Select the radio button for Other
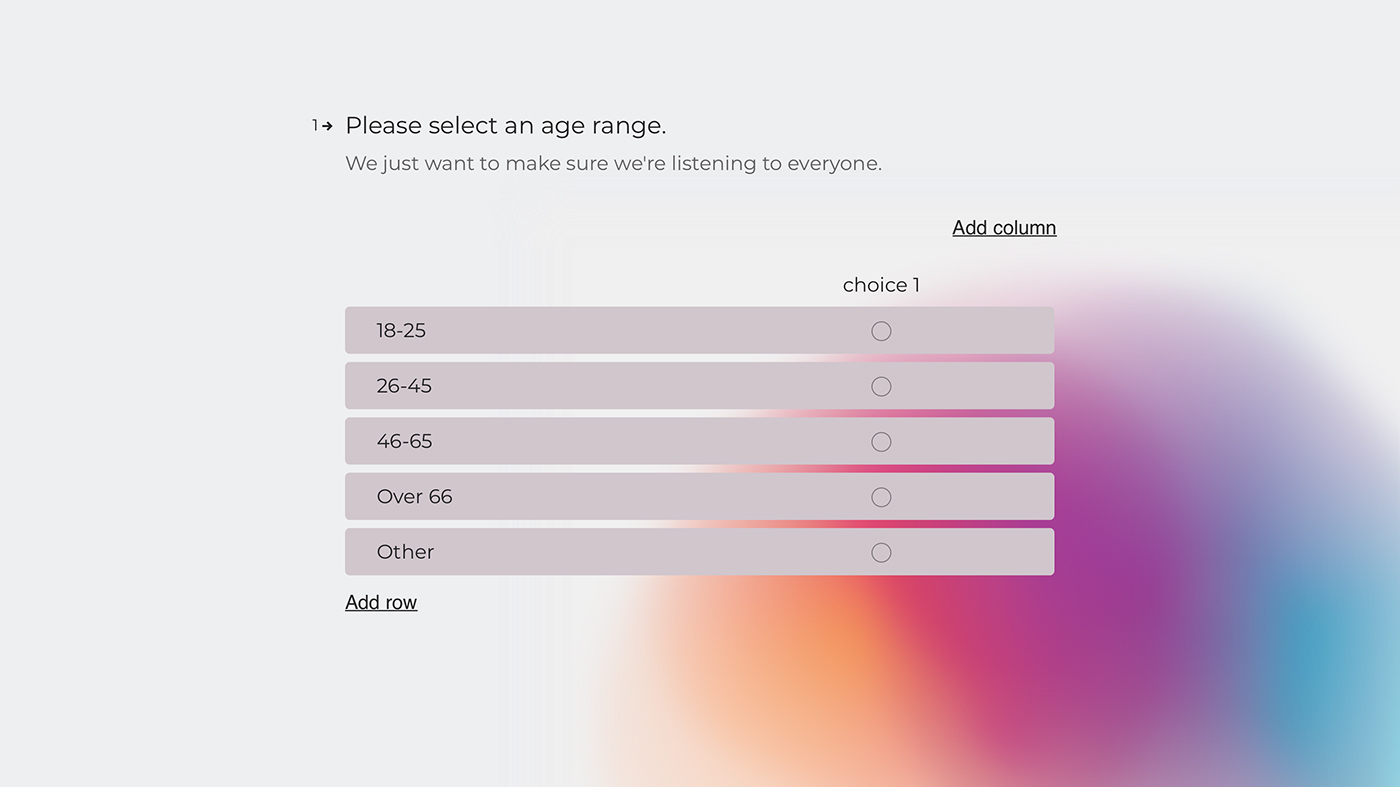Image resolution: width=1400 pixels, height=787 pixels. (x=881, y=551)
